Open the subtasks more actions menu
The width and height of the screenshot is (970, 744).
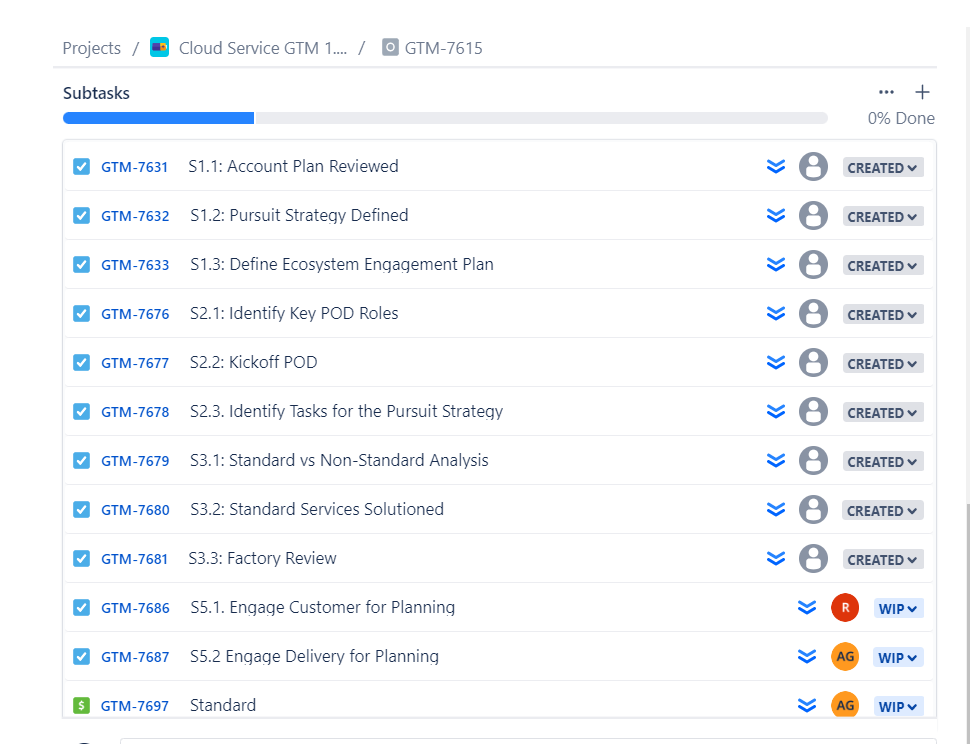[x=886, y=92]
